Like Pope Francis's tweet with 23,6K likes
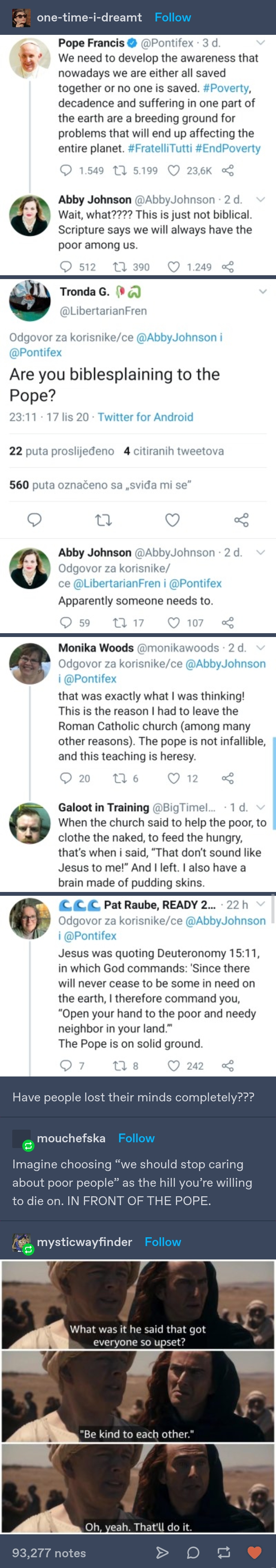The height and width of the screenshot is (1568, 276). 174,170
